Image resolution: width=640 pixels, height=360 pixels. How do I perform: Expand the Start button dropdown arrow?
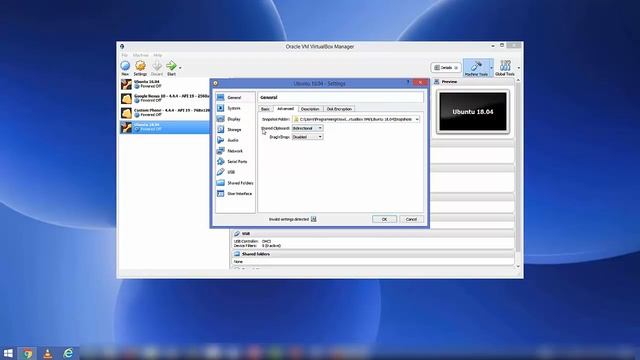180,68
